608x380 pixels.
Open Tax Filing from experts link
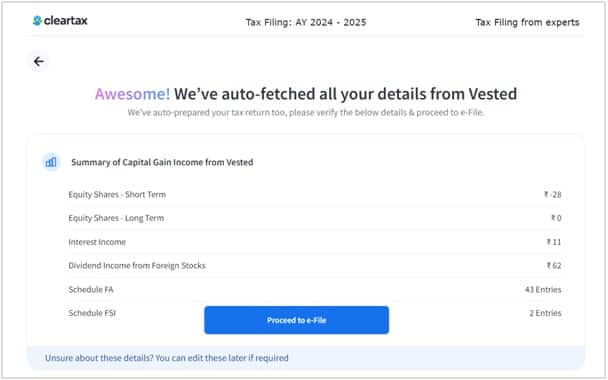[x=527, y=22]
